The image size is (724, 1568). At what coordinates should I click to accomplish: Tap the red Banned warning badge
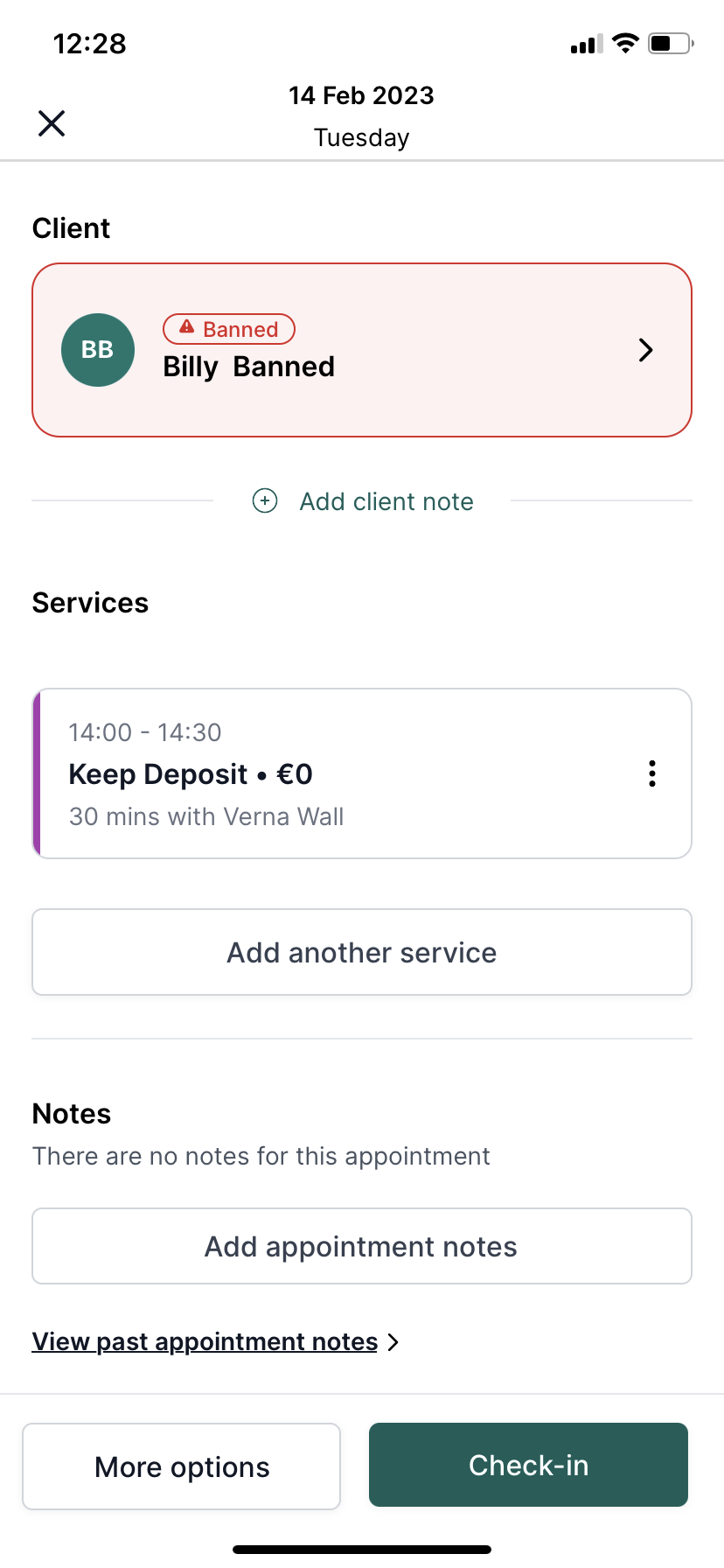(229, 329)
